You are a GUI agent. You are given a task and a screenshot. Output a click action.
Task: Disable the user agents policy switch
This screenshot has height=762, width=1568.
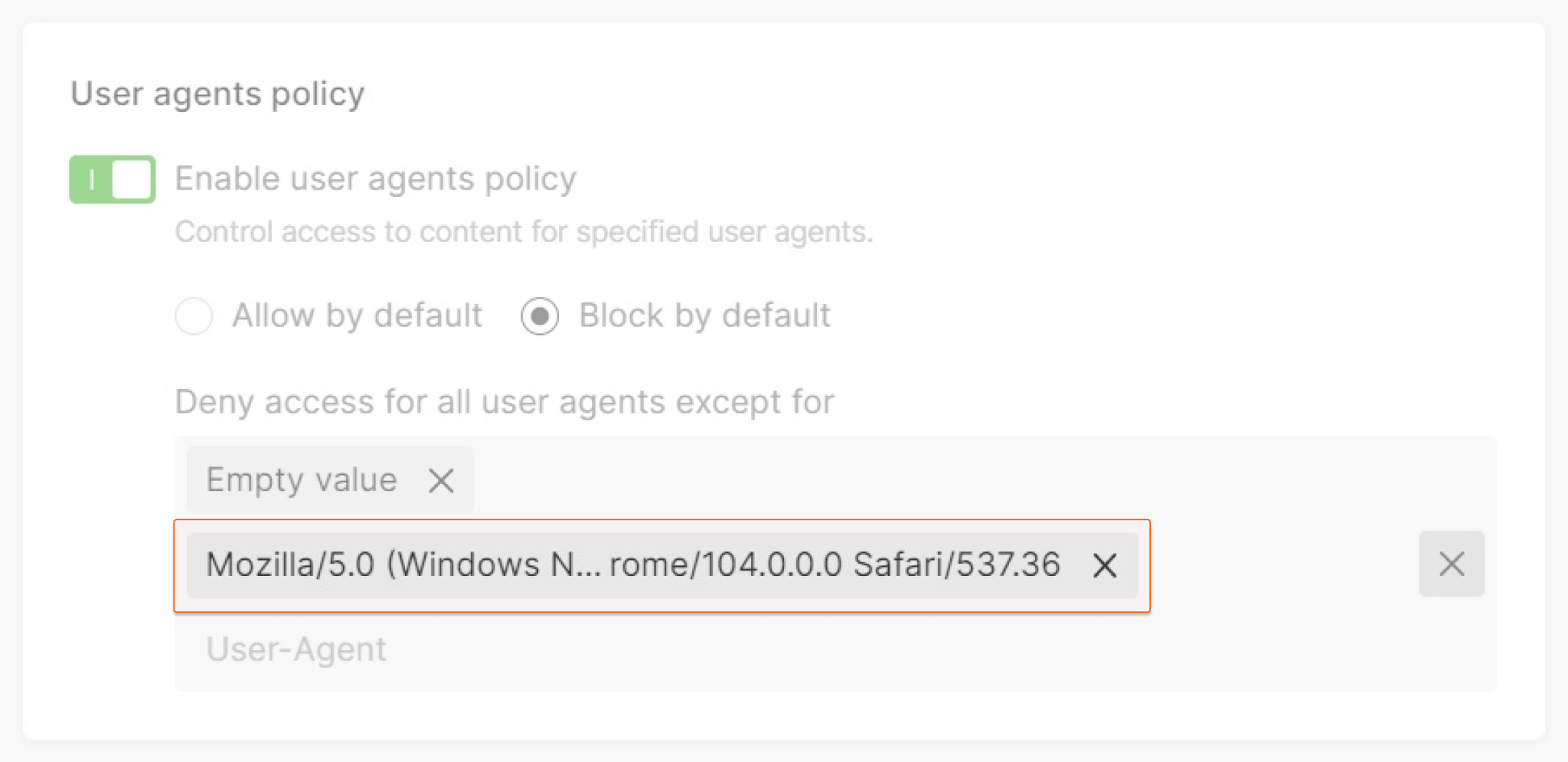[x=112, y=179]
